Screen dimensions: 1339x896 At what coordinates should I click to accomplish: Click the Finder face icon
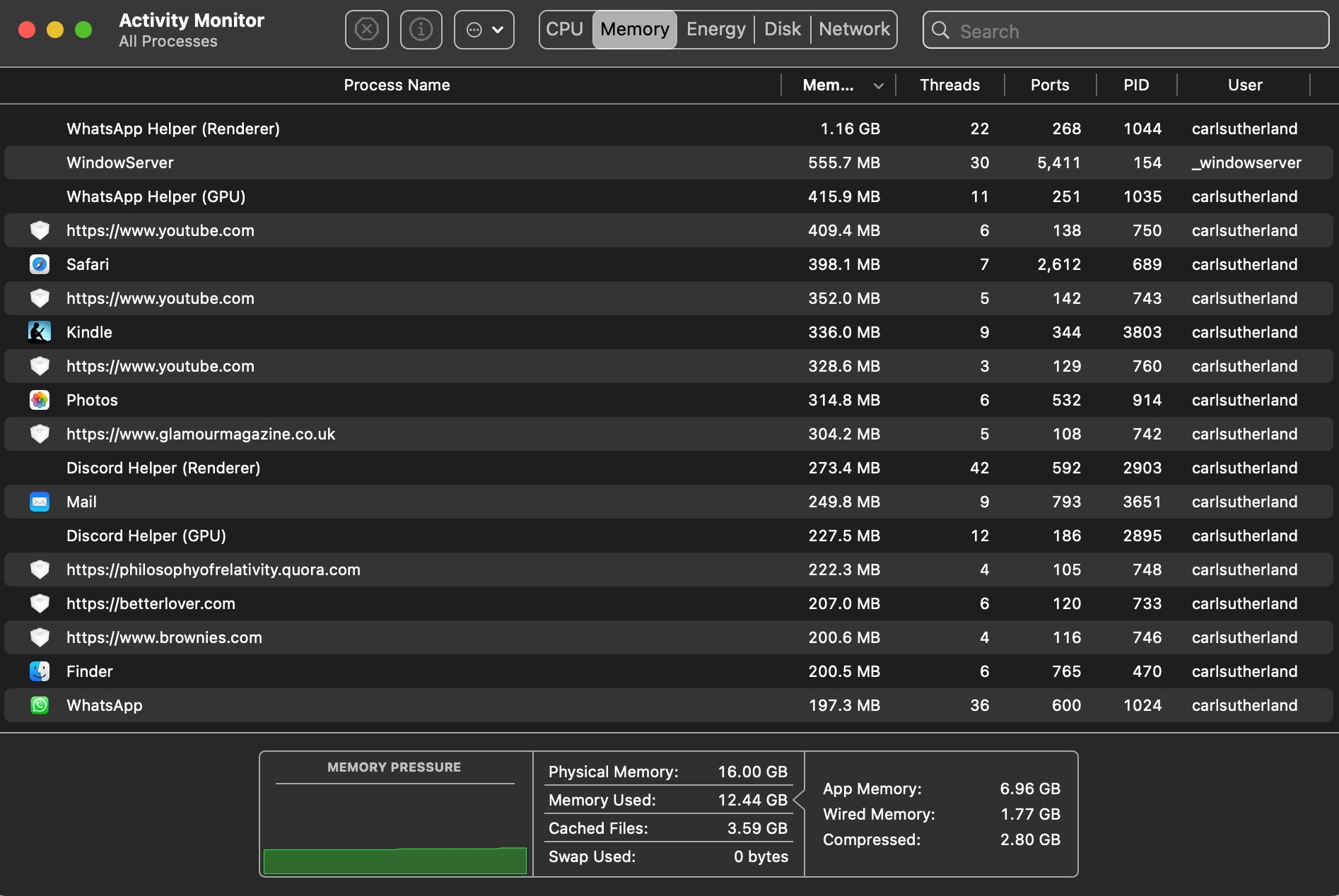[40, 671]
